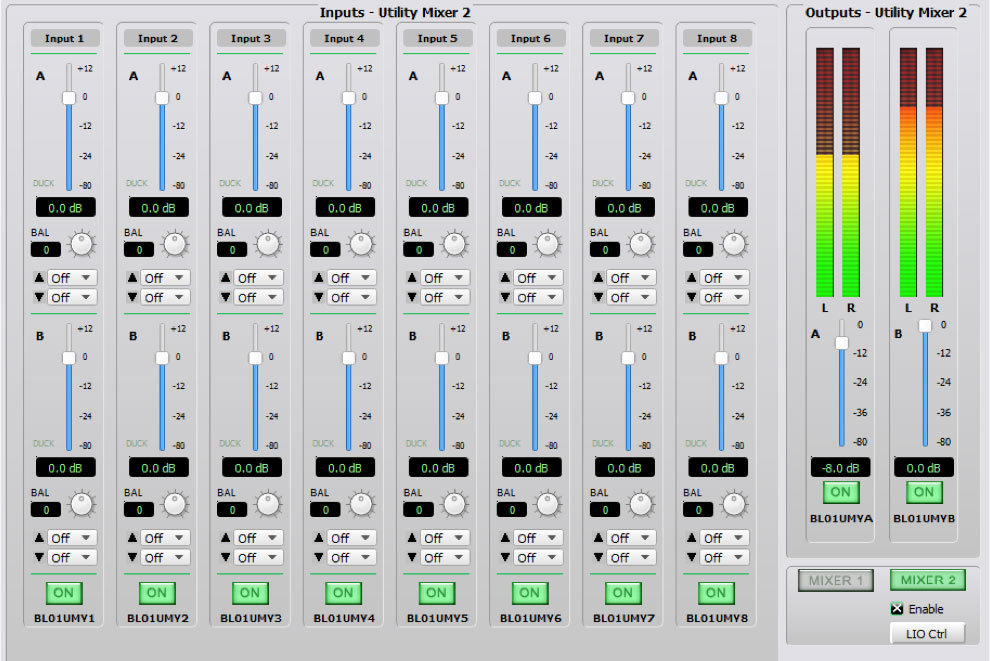The height and width of the screenshot is (661, 990).
Task: Uncheck the Enable checkbox
Action: (x=897, y=609)
